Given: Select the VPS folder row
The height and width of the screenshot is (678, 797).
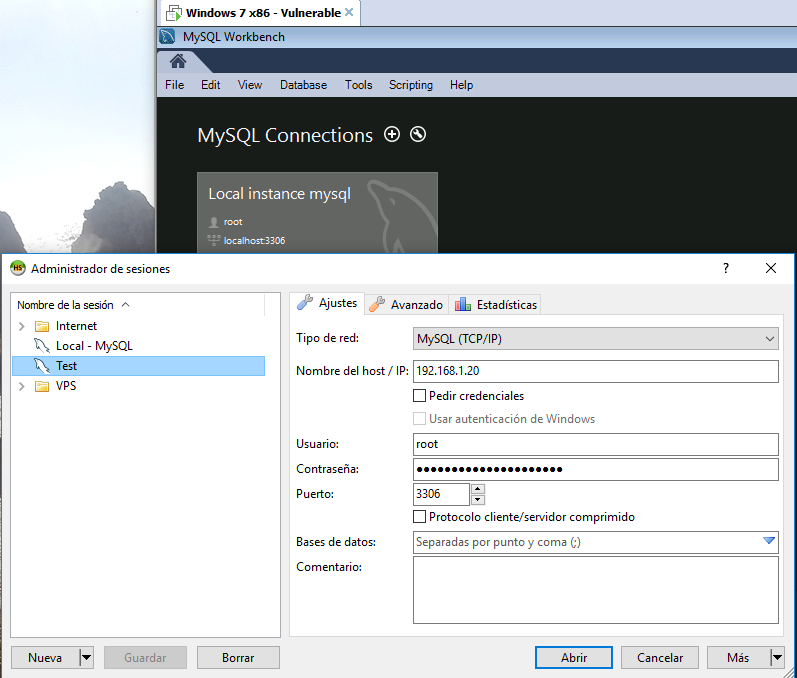Looking at the screenshot, I should (x=138, y=386).
